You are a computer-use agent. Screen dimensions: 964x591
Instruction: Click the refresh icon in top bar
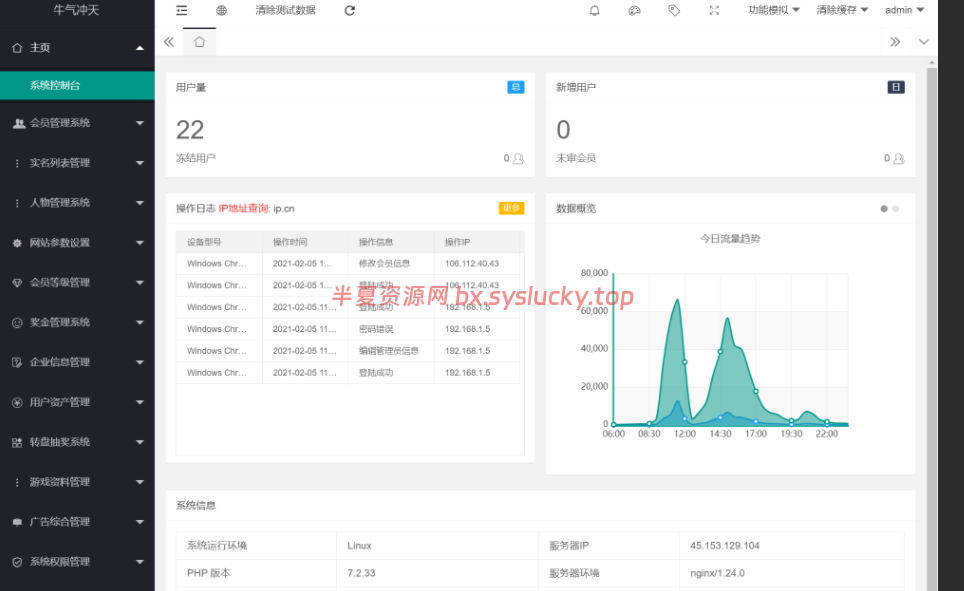click(x=349, y=10)
